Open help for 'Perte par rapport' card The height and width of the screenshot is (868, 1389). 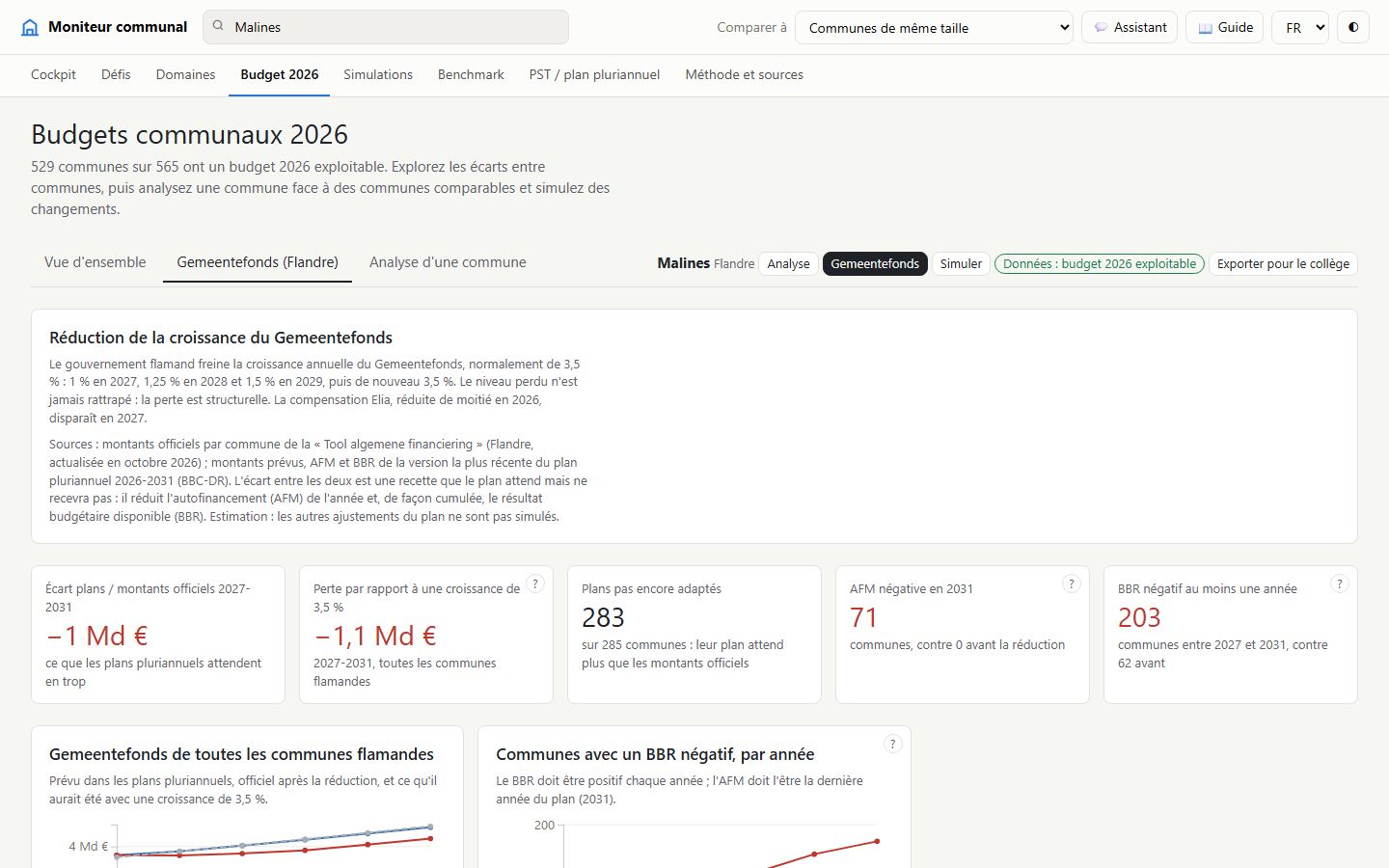535,583
